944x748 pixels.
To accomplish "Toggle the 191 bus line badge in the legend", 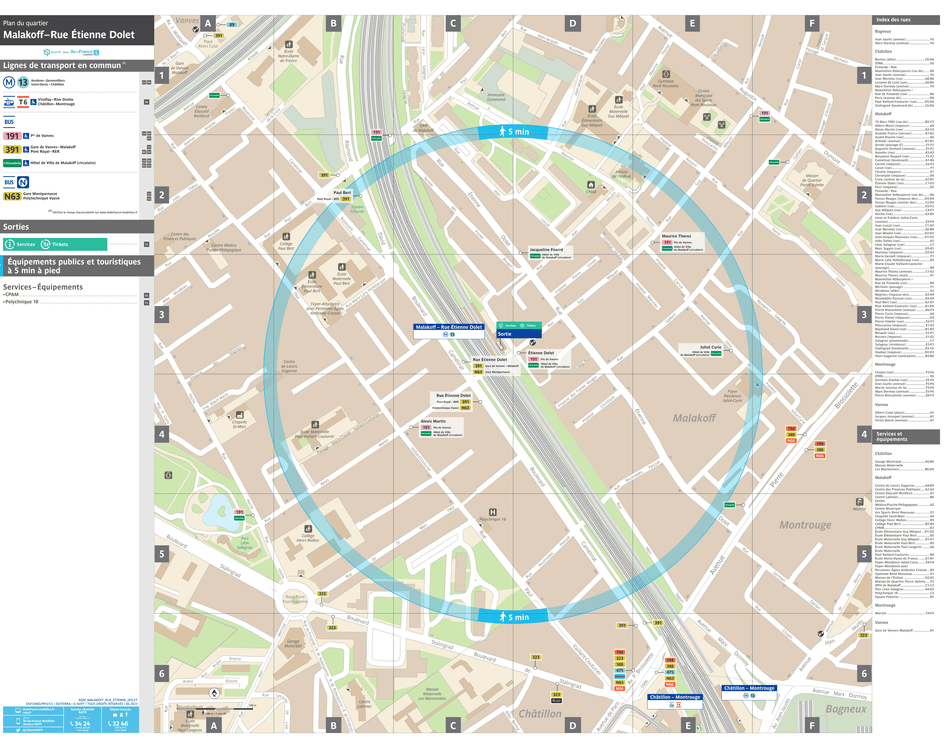I will click(x=12, y=135).
